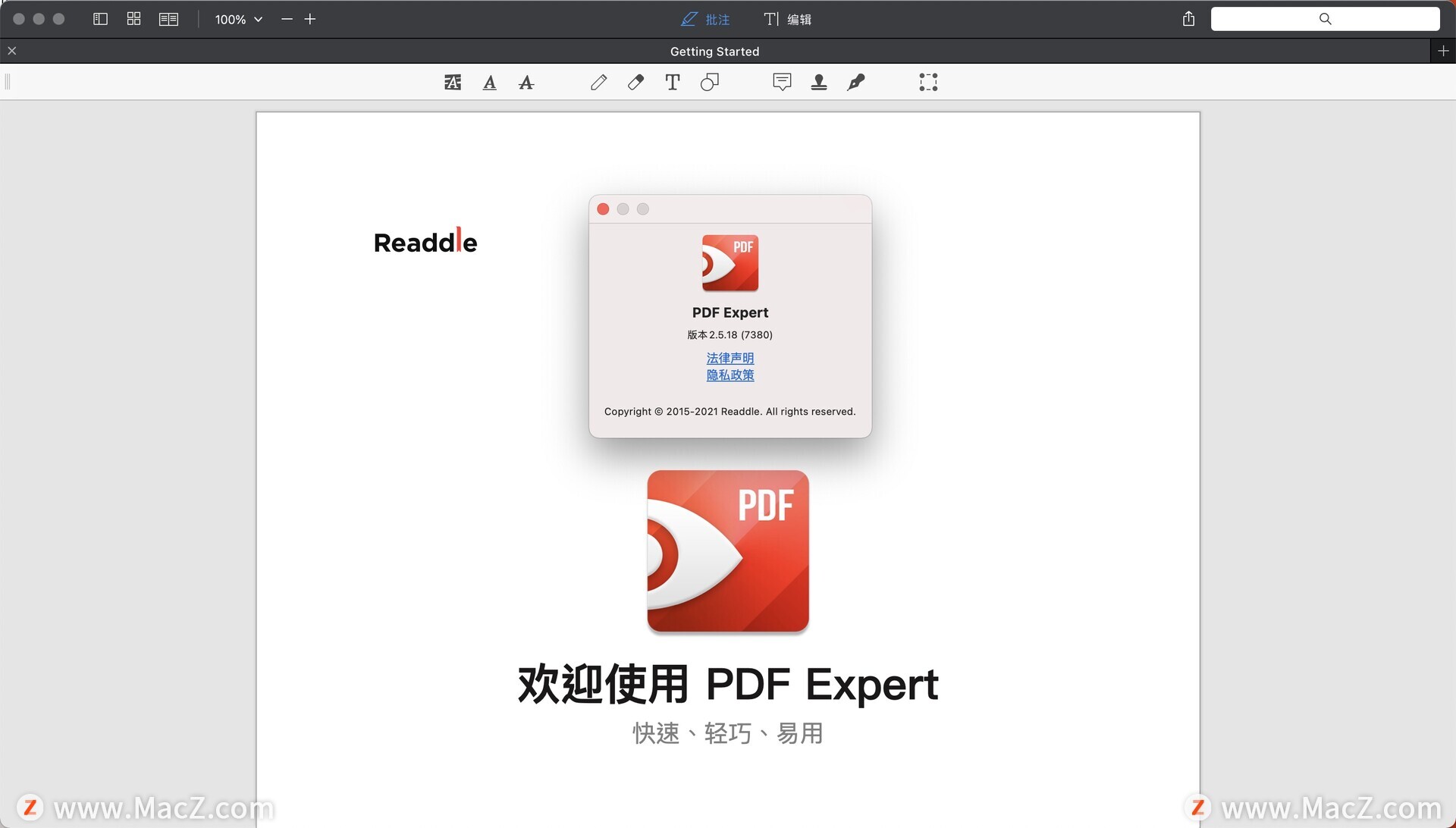Zoom out with the minus button

pos(287,19)
